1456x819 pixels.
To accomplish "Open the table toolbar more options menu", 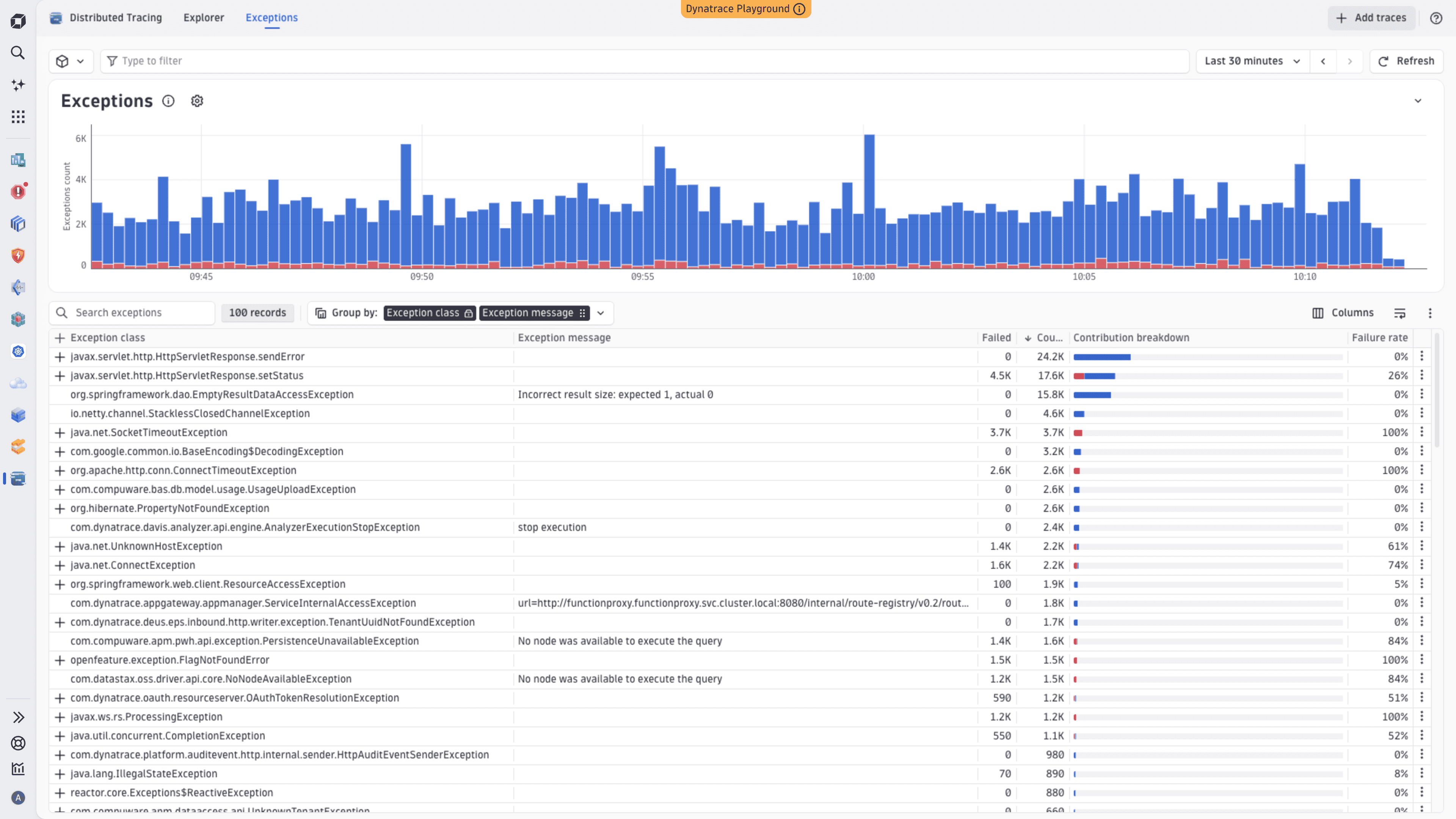I will [1430, 313].
